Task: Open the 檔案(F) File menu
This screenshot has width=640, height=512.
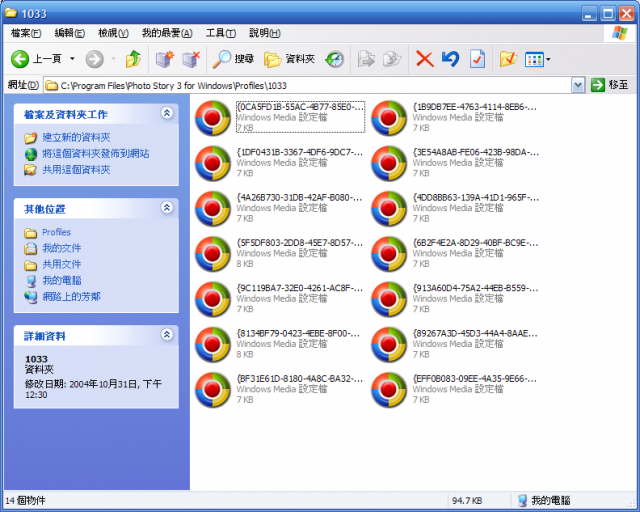Action: point(26,33)
